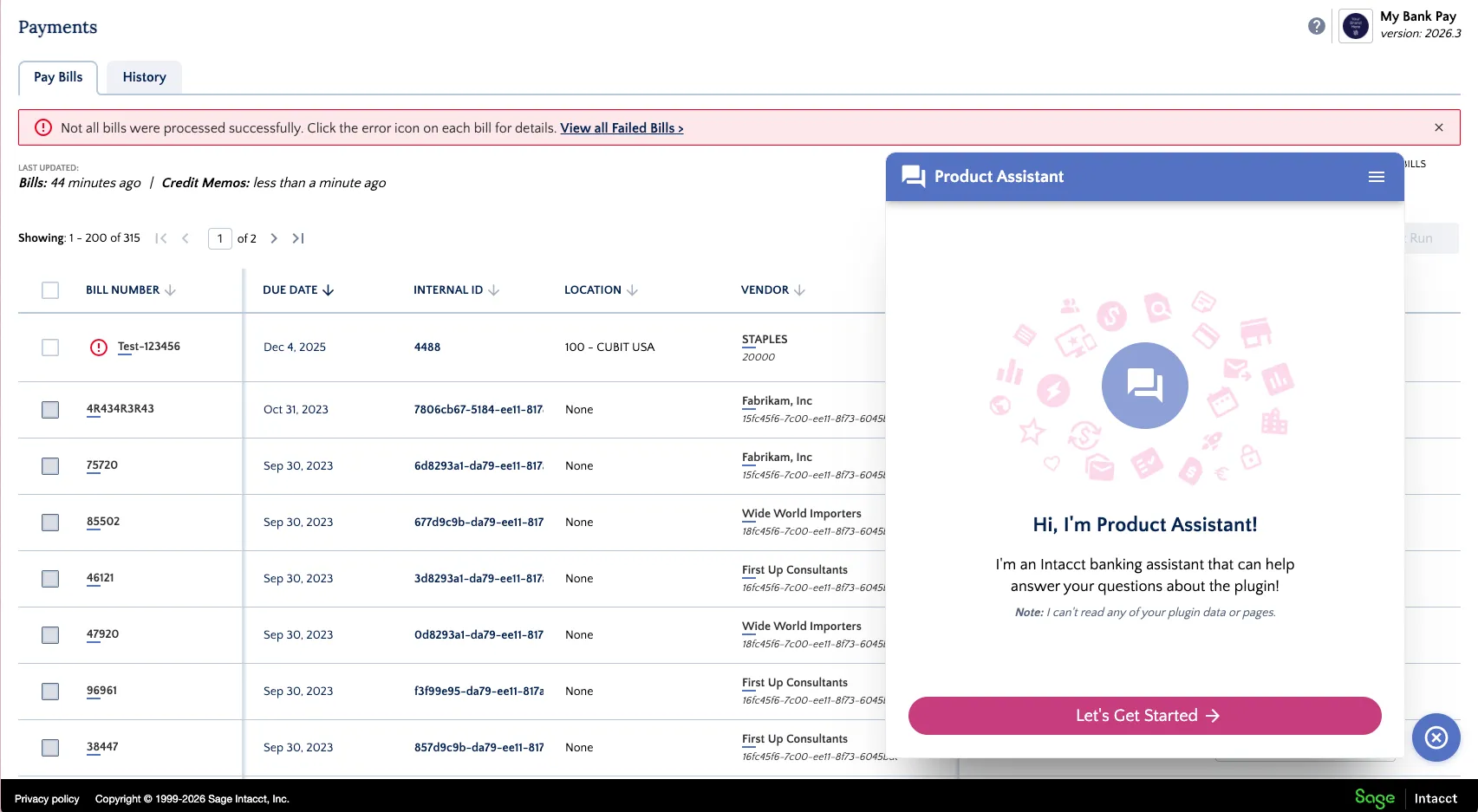Switch to the History tab

click(x=144, y=77)
